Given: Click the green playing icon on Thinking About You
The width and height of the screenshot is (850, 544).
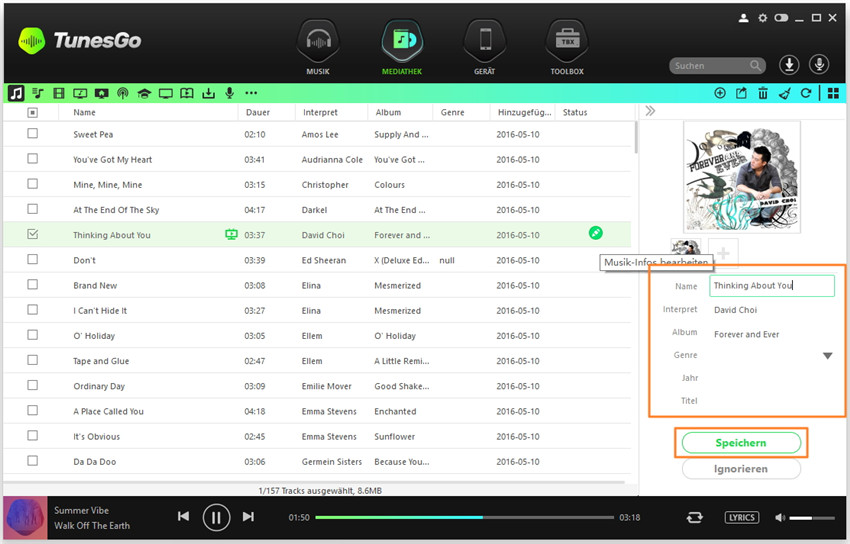Looking at the screenshot, I should (x=231, y=235).
